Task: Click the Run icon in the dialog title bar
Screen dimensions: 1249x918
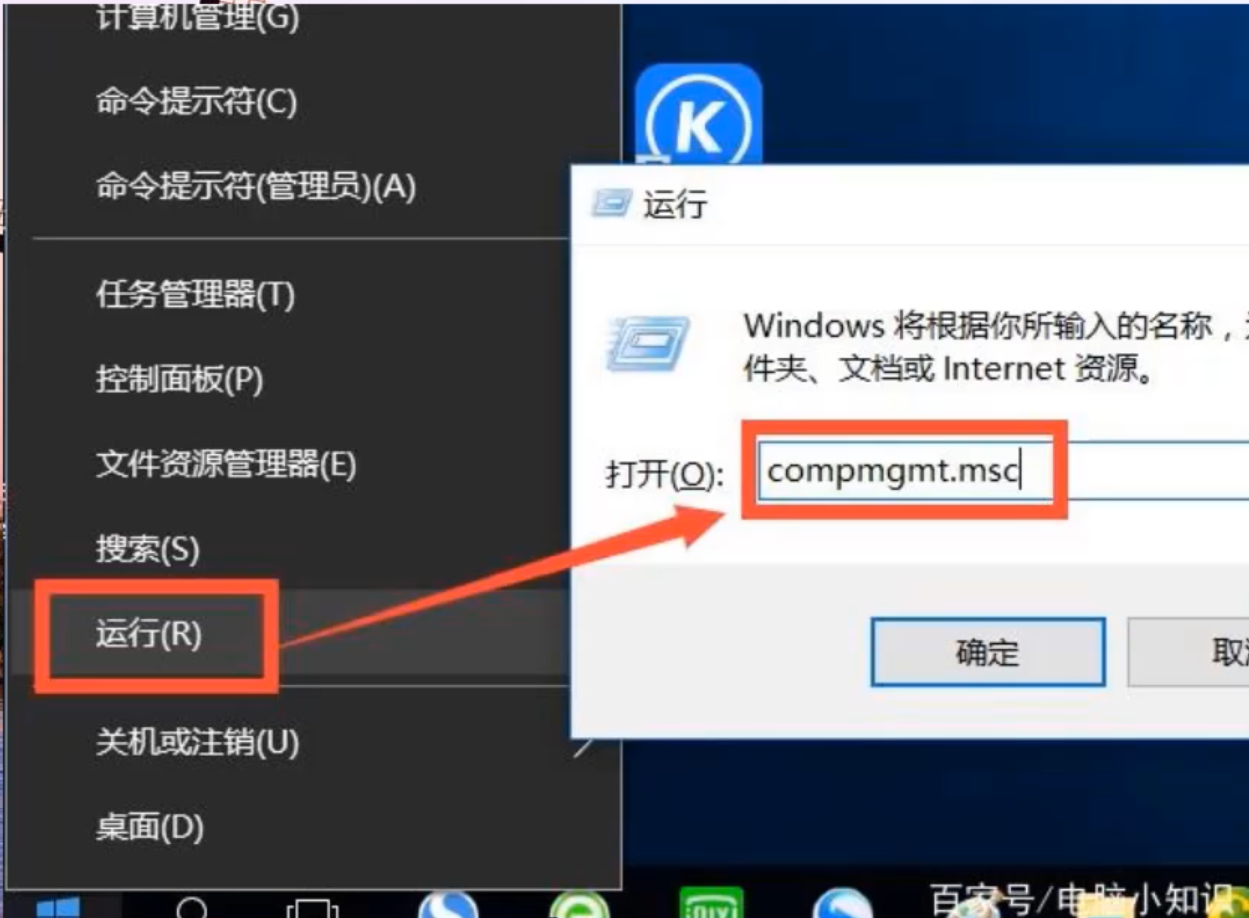Action: pyautogui.click(x=611, y=204)
